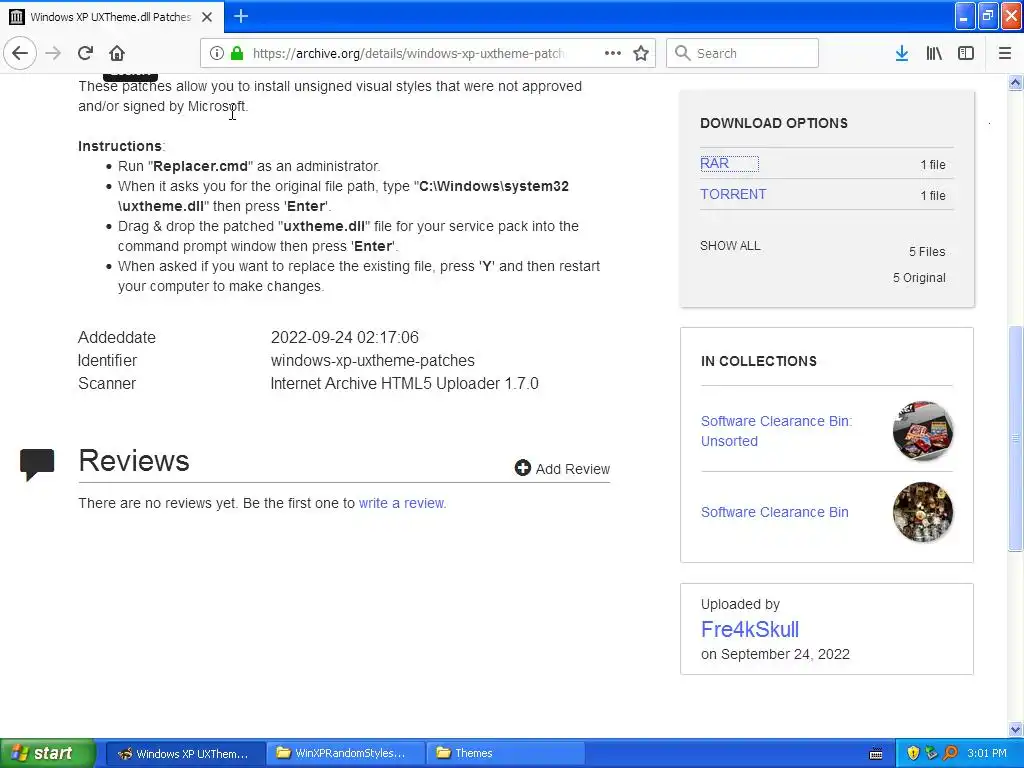Switch to the Firefox taskbar button
1024x768 pixels.
[x=185, y=753]
